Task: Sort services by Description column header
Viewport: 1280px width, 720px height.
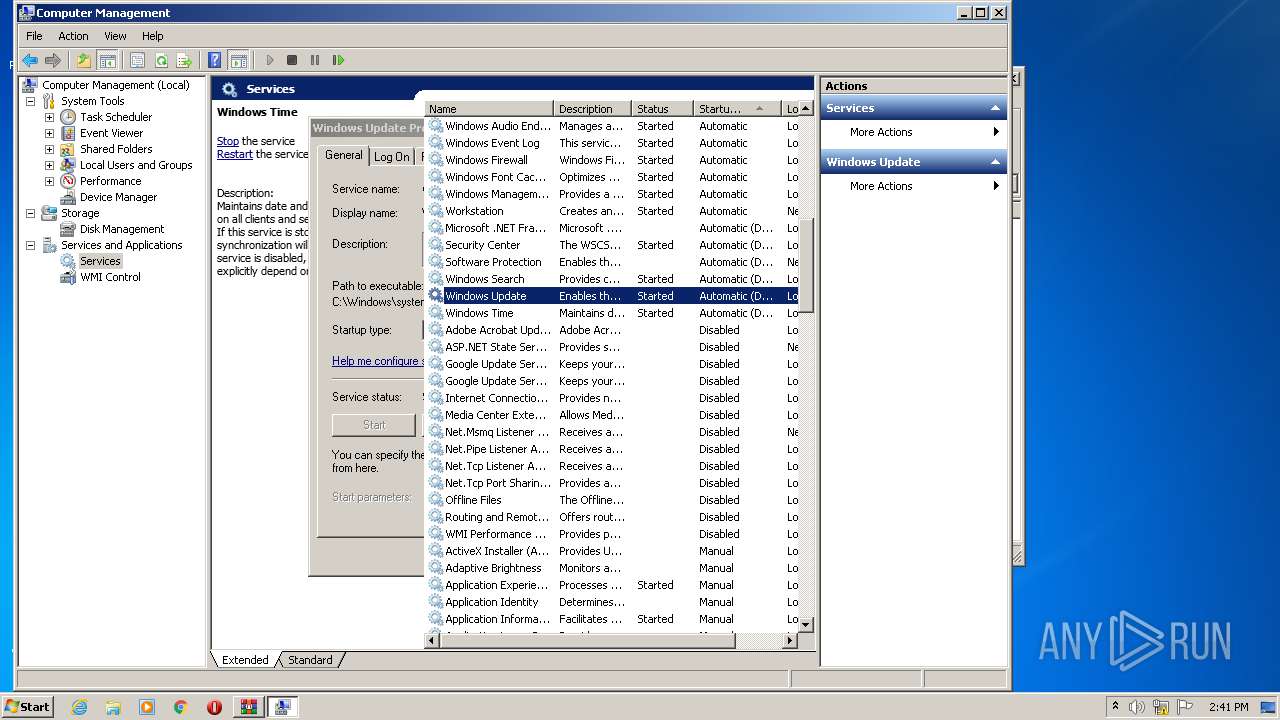Action: 593,109
